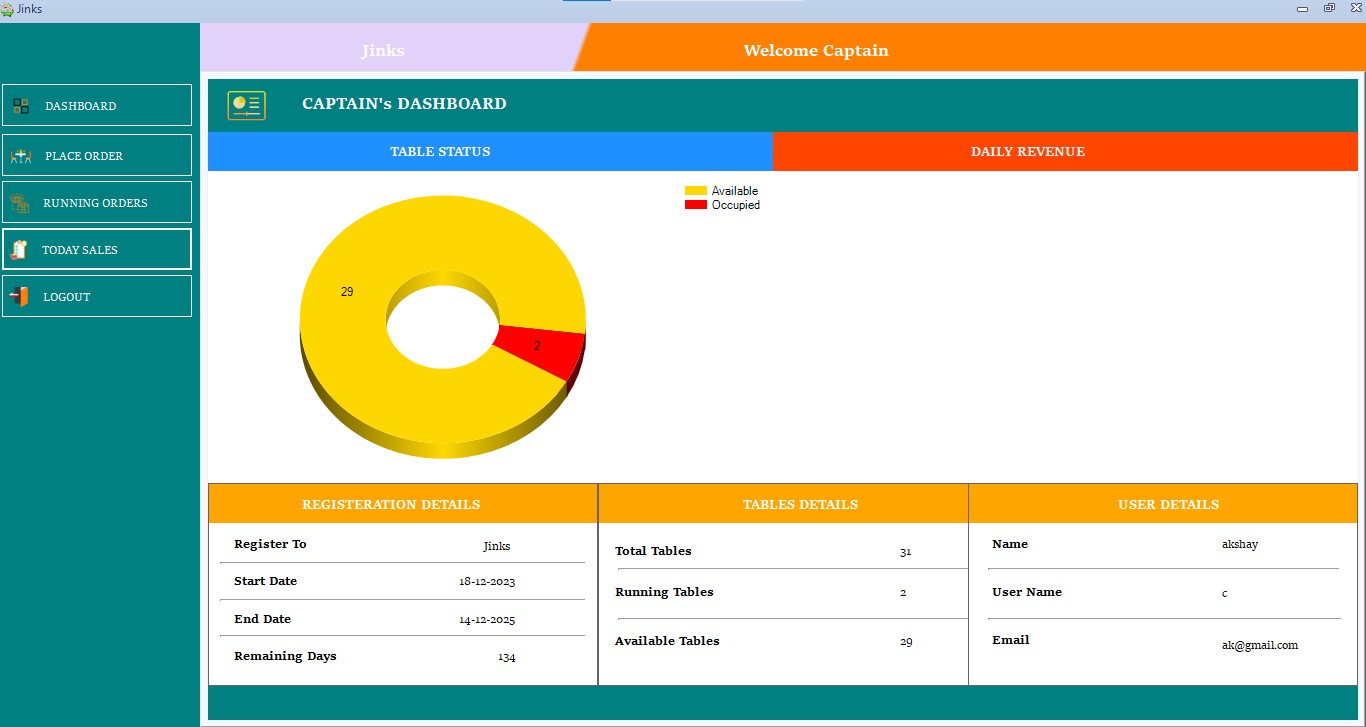Viewport: 1366px width, 727px height.
Task: Click the Running Orders icon
Action: pos(19,203)
